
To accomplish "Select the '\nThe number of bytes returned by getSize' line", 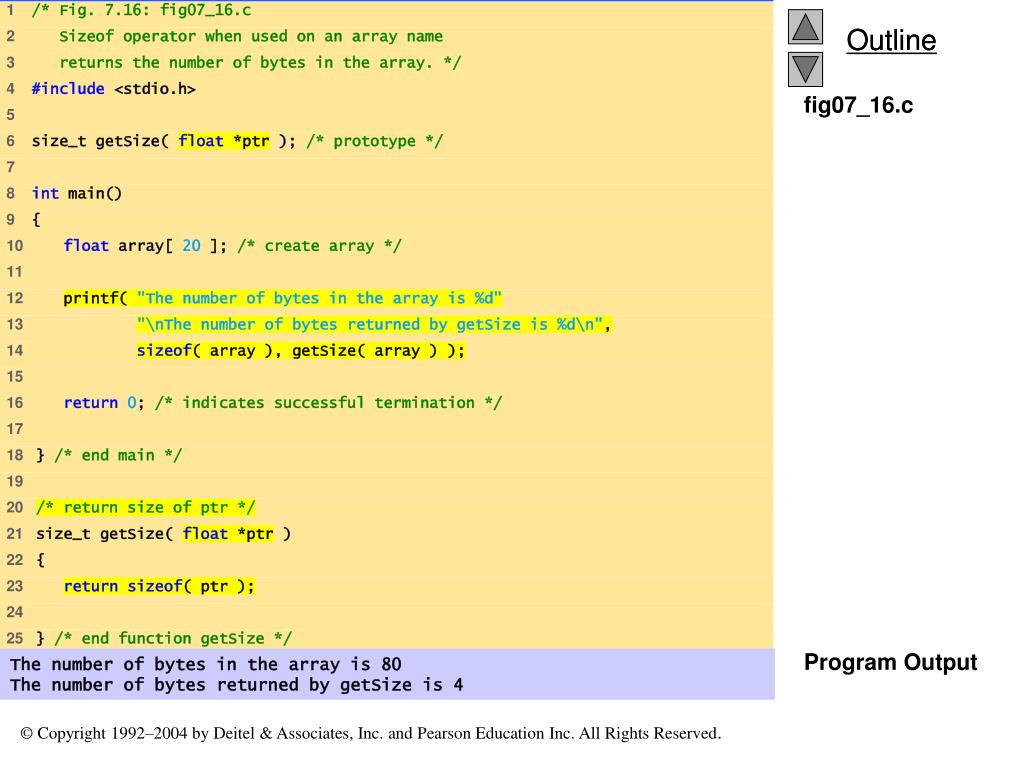I will pos(374,325).
